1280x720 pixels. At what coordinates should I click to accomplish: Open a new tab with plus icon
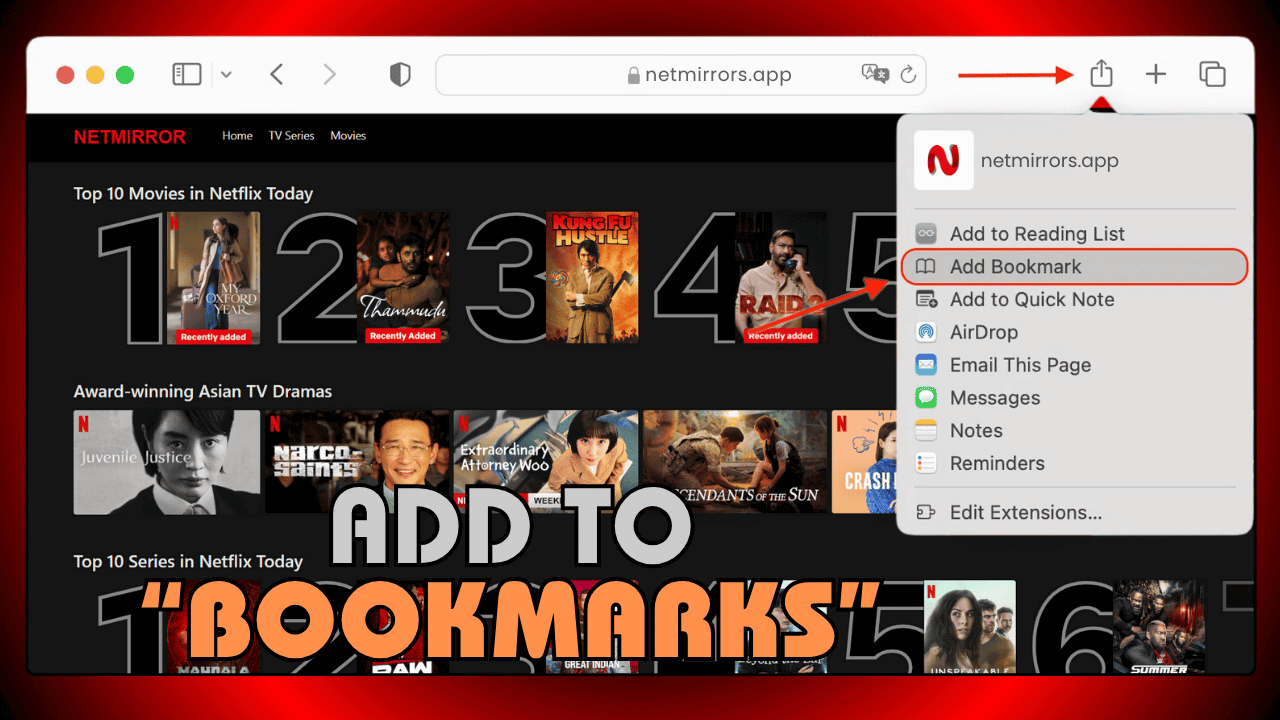[1156, 74]
